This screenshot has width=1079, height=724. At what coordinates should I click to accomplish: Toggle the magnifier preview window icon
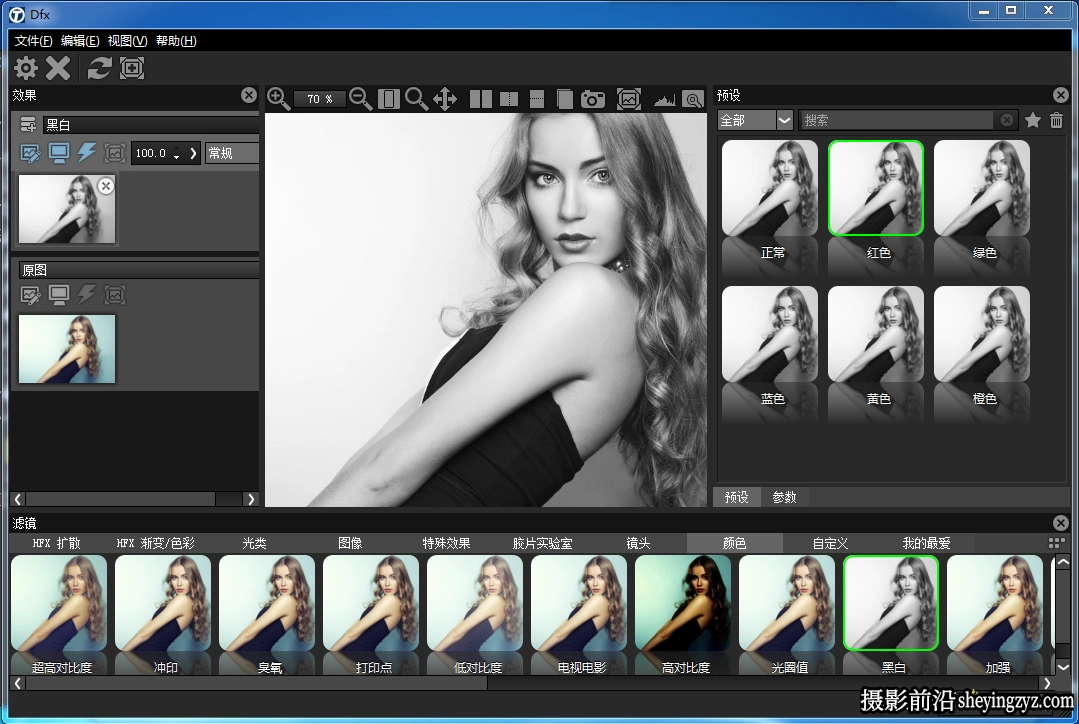(693, 100)
